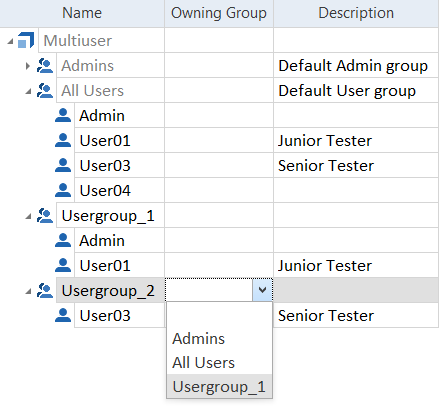Choose All Users from the dropdown list
The width and height of the screenshot is (439, 415).
203,362
